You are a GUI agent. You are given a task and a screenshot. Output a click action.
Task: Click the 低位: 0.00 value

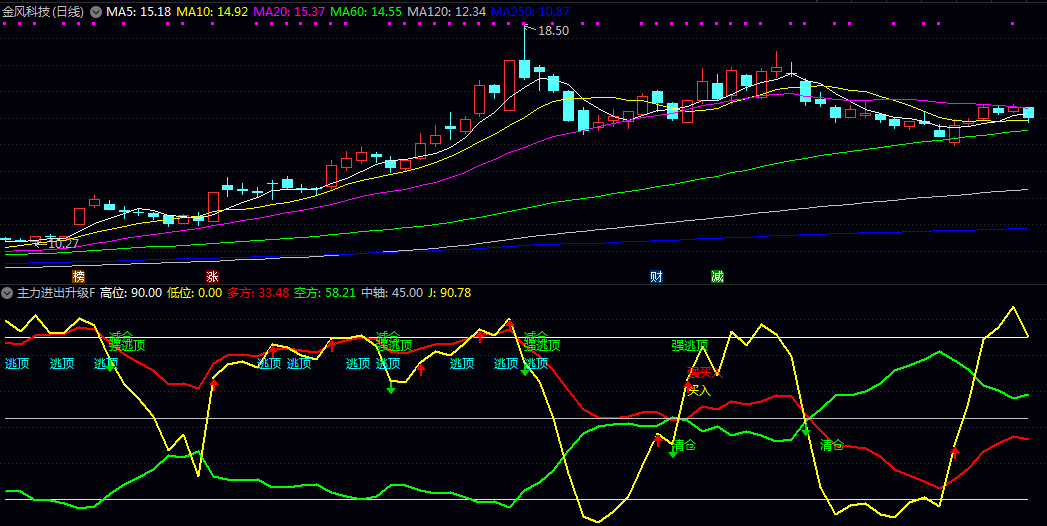[x=194, y=292]
